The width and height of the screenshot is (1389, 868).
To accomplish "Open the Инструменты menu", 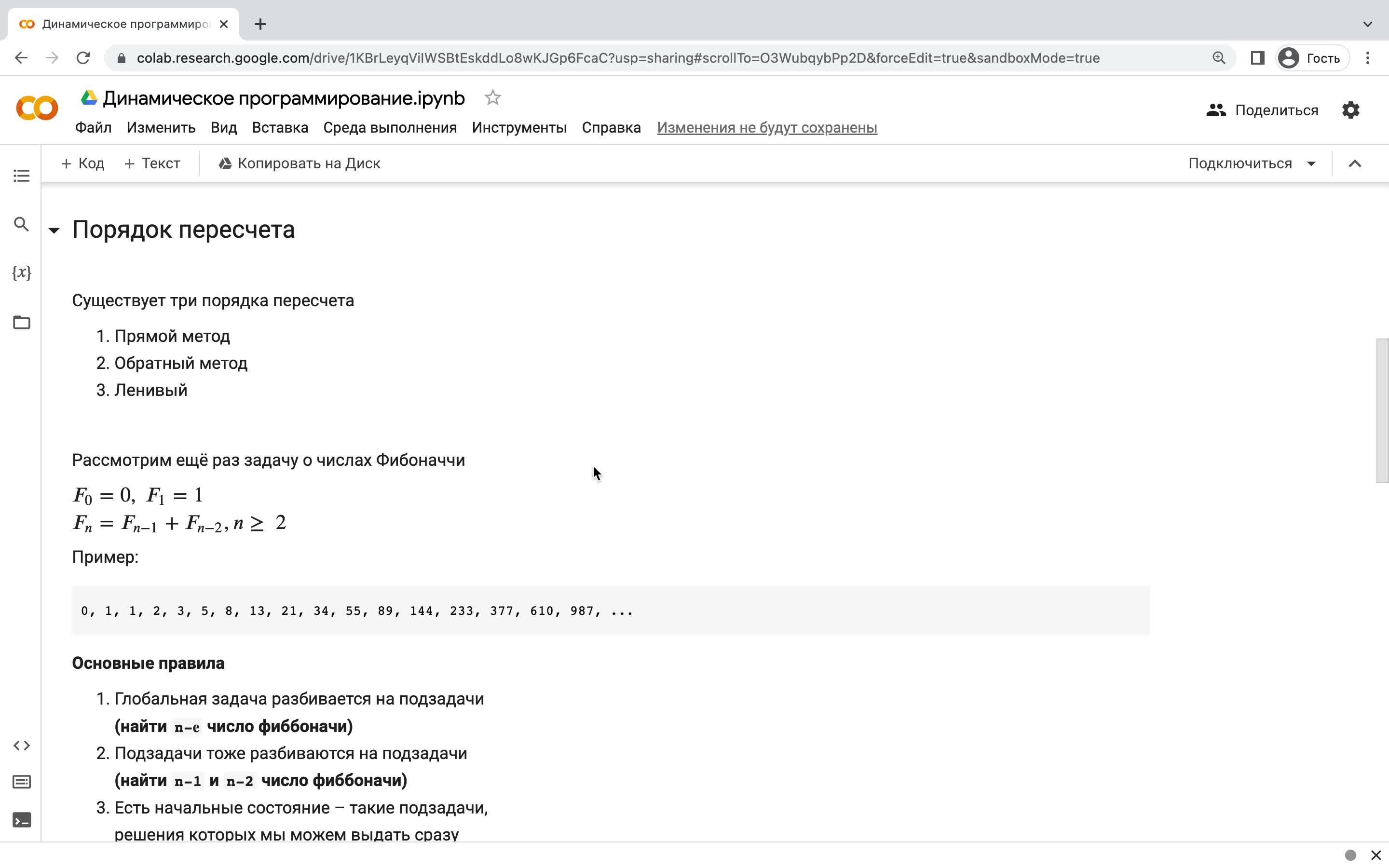I will (519, 127).
